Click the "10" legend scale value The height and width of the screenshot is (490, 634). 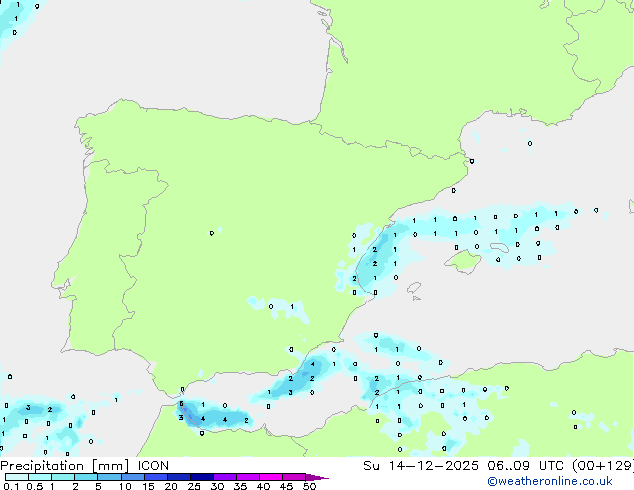pyautogui.click(x=125, y=486)
